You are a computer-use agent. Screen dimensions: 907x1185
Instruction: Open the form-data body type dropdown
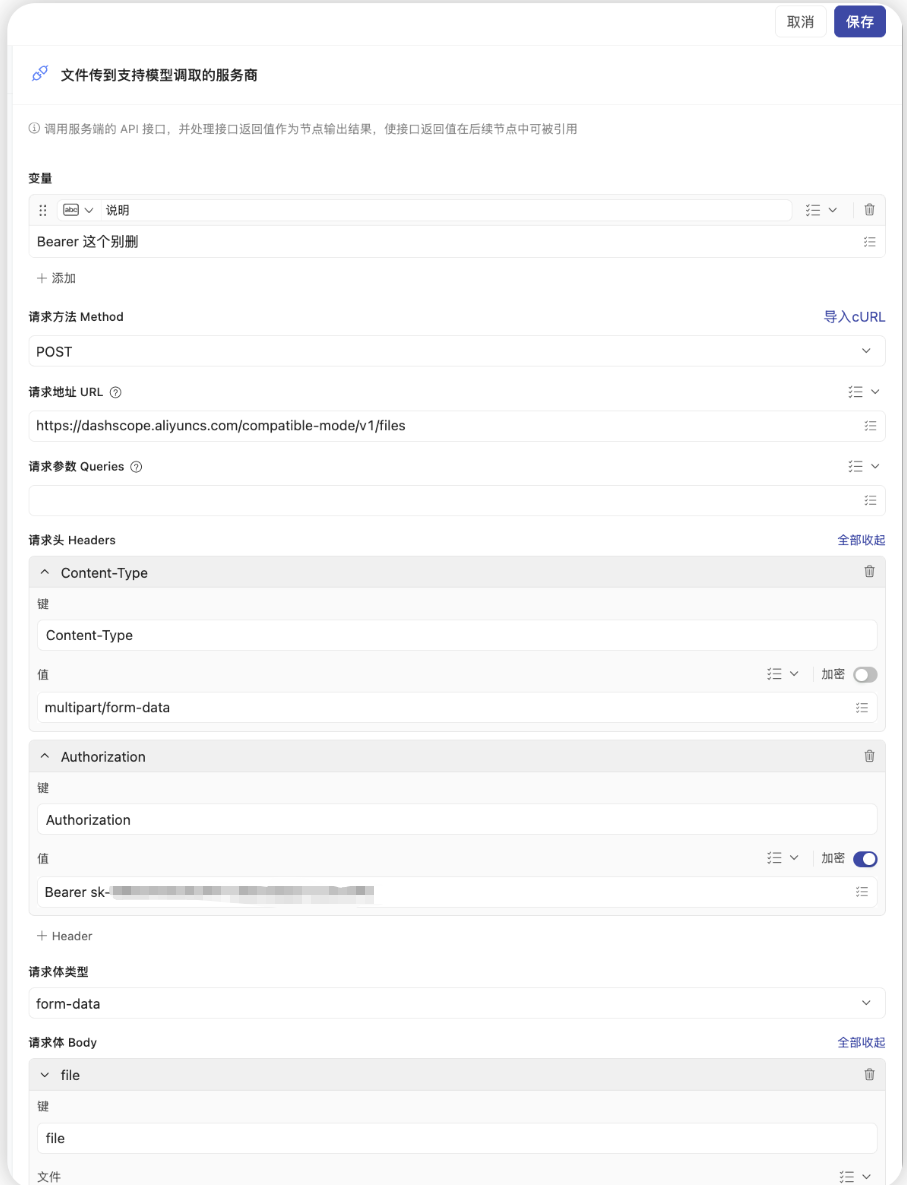click(456, 1004)
